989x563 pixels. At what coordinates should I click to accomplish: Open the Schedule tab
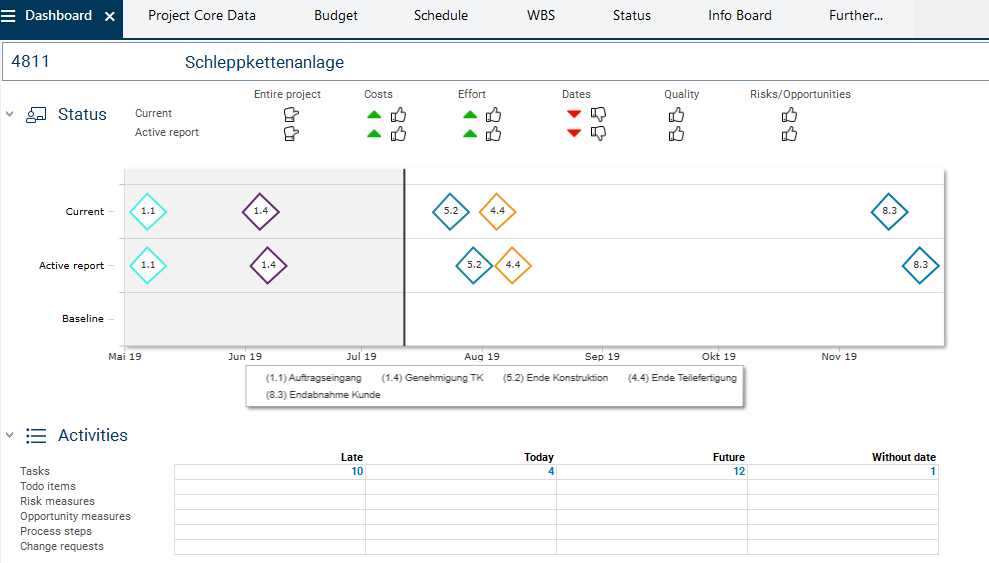440,16
